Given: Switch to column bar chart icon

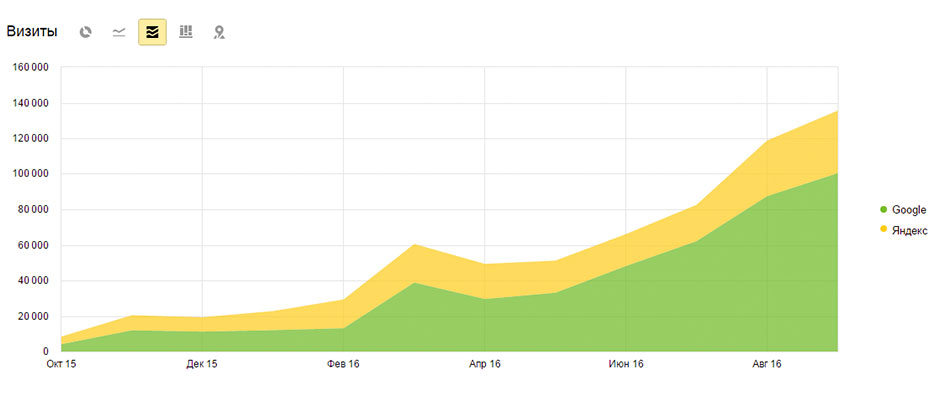Looking at the screenshot, I should click(186, 32).
